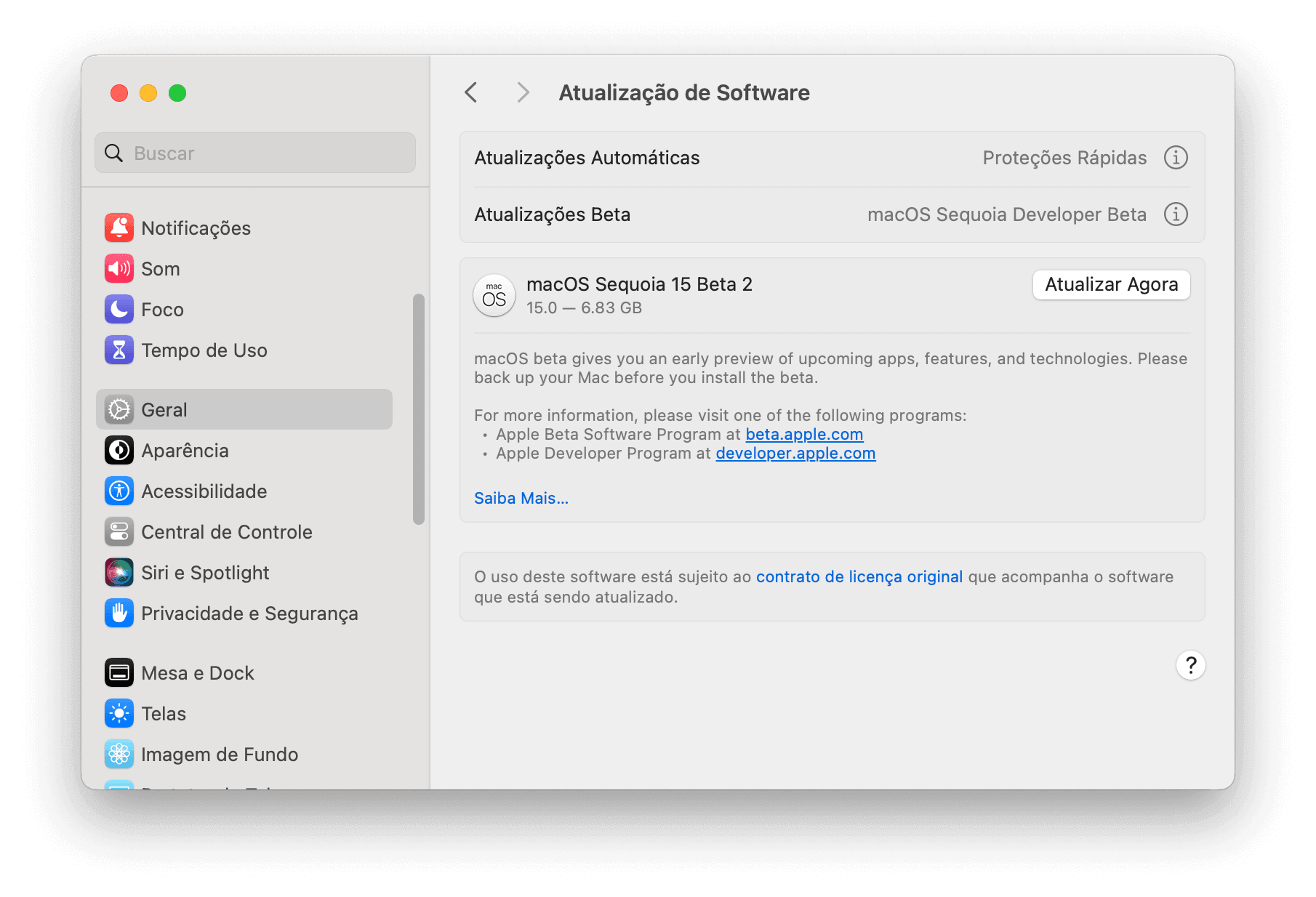
Task: Select Mesa e Dock sidebar label
Action: point(198,673)
